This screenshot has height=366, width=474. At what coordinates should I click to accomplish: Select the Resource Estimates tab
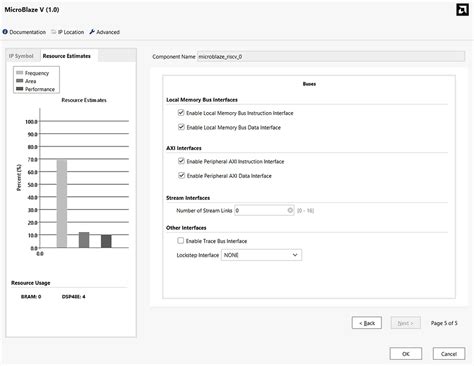67,56
